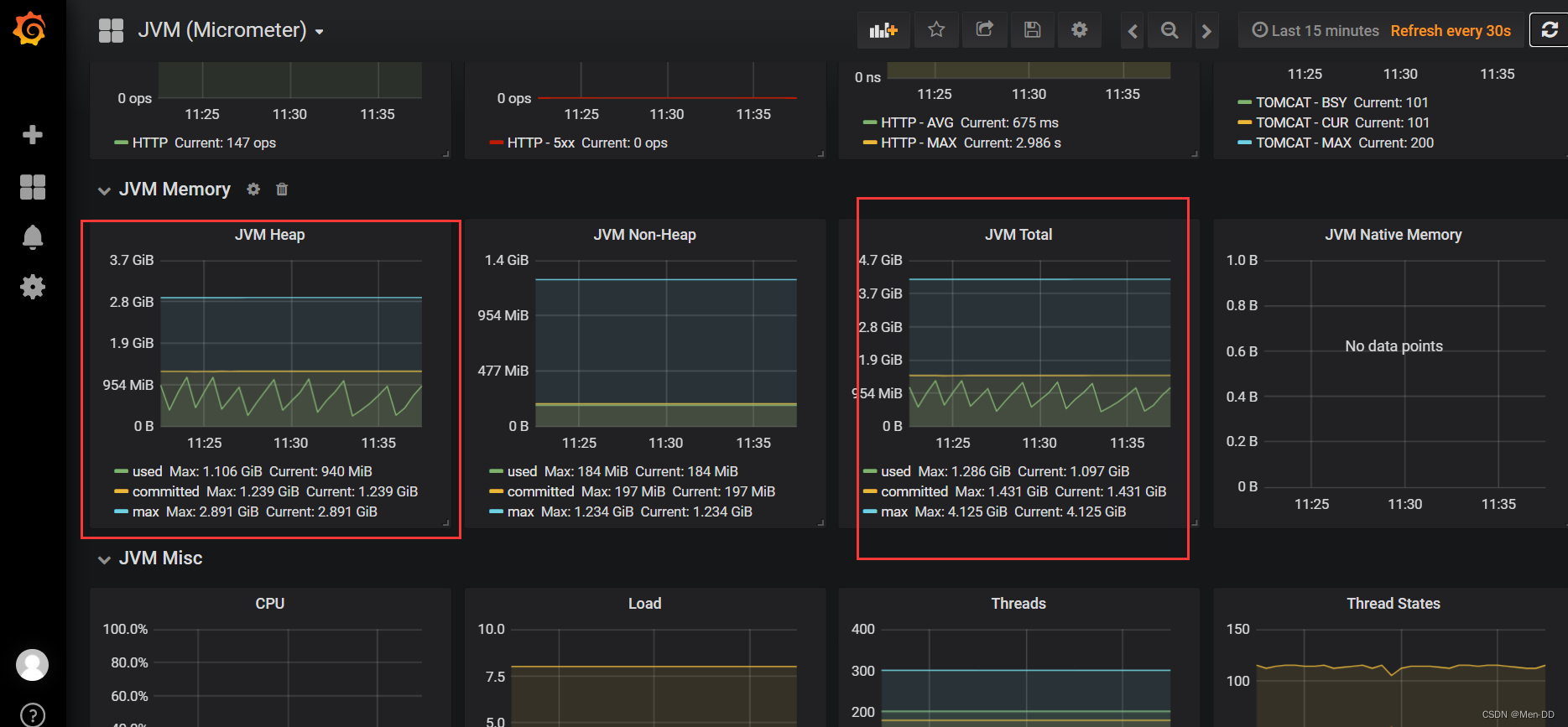Click TOMCAT - BSY legend entry
1568x727 pixels.
(1333, 102)
